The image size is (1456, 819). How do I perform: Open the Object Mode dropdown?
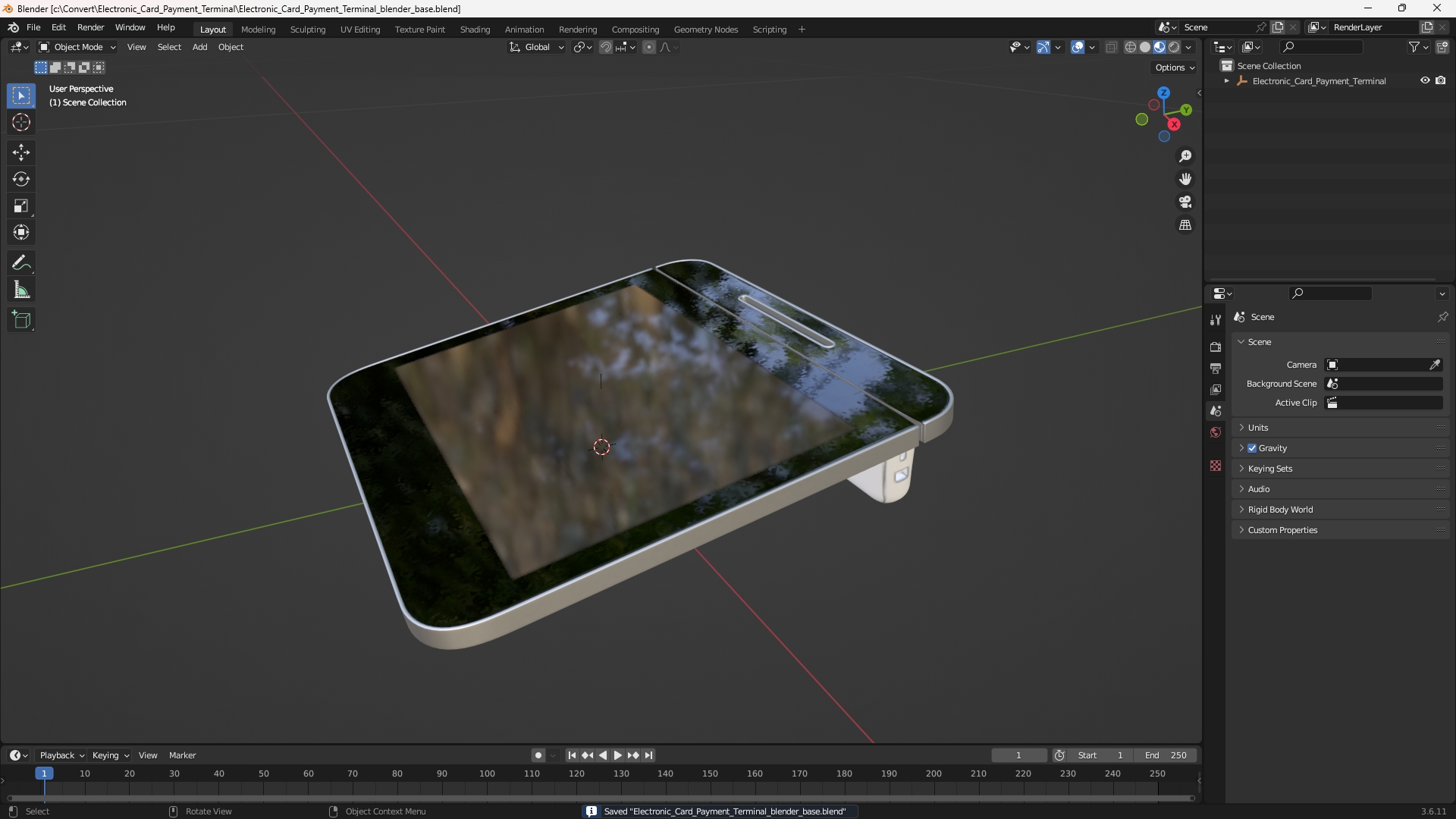click(77, 47)
